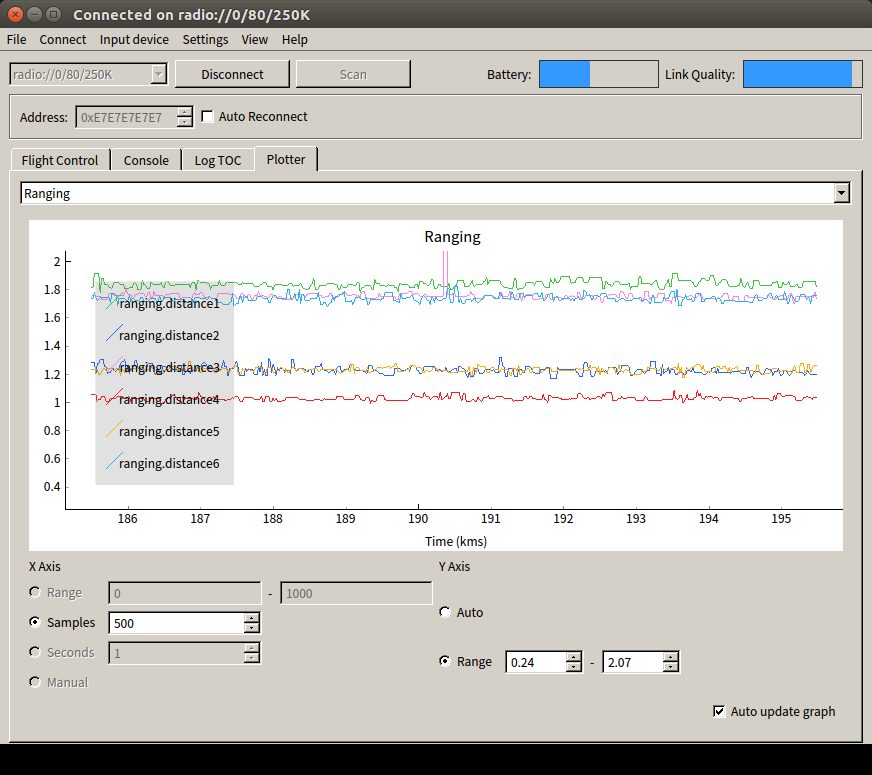Increase the Y range maximum value
The image size is (872, 775).
[x=670, y=657]
